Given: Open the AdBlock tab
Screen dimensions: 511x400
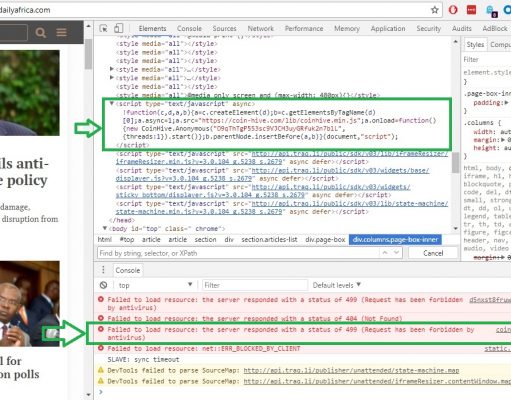Looking at the screenshot, I should click(x=495, y=29).
